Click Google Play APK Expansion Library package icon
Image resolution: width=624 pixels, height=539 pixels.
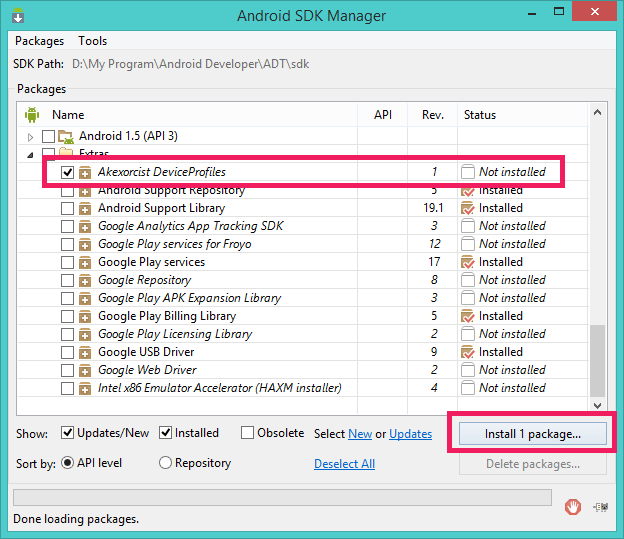pos(84,299)
